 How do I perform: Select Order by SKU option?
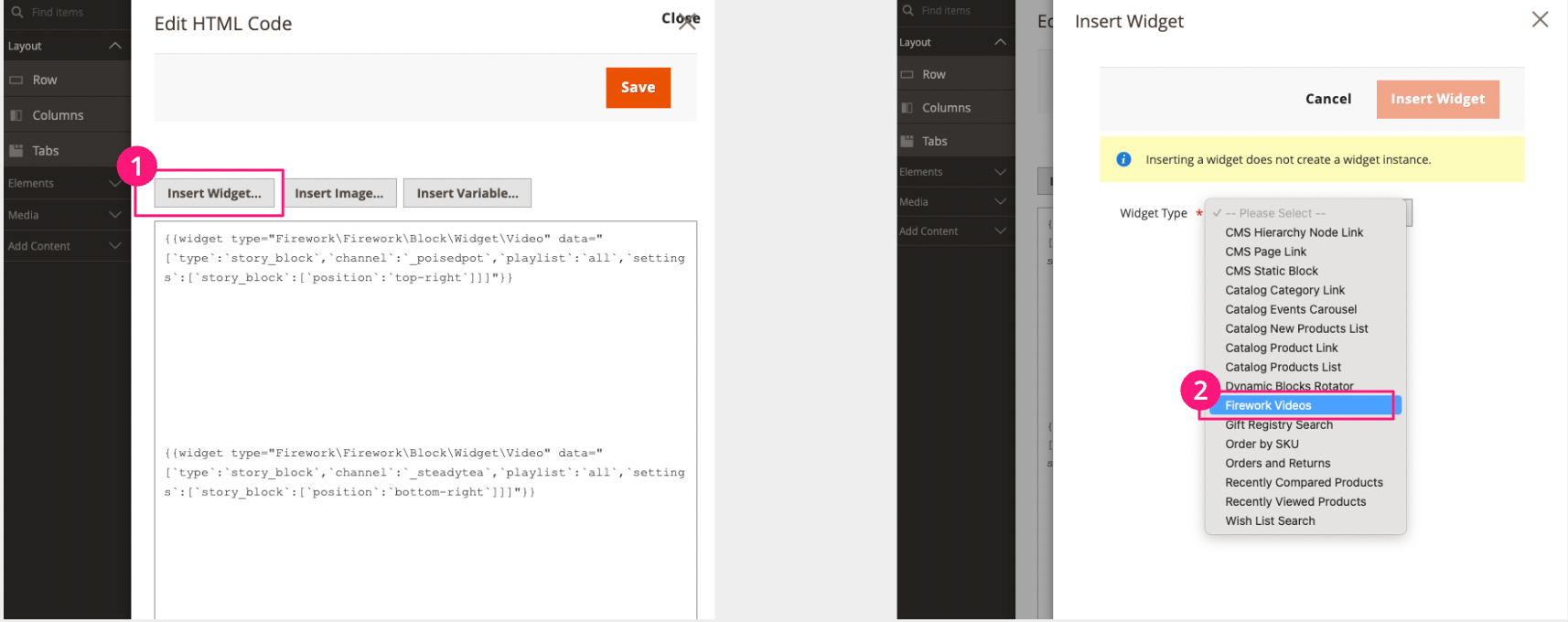1262,444
